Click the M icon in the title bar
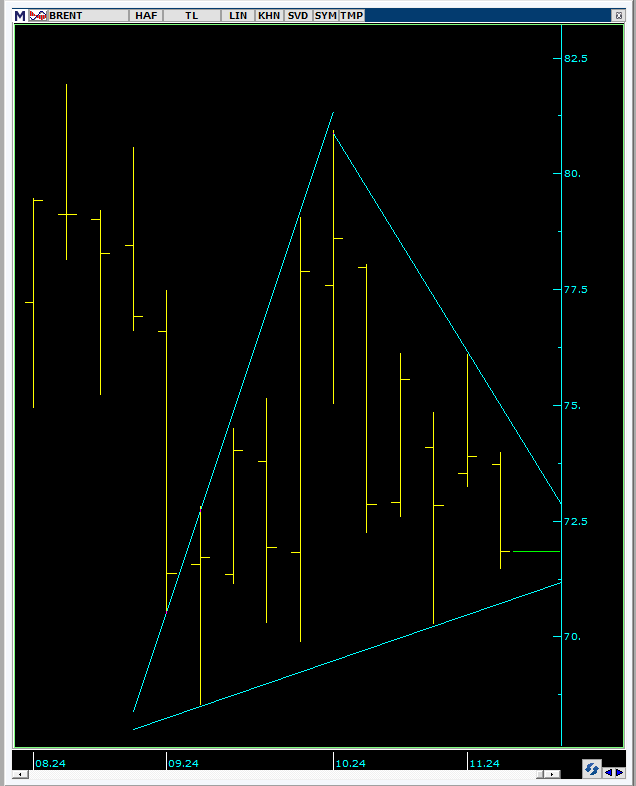This screenshot has width=636, height=786. click(x=19, y=16)
